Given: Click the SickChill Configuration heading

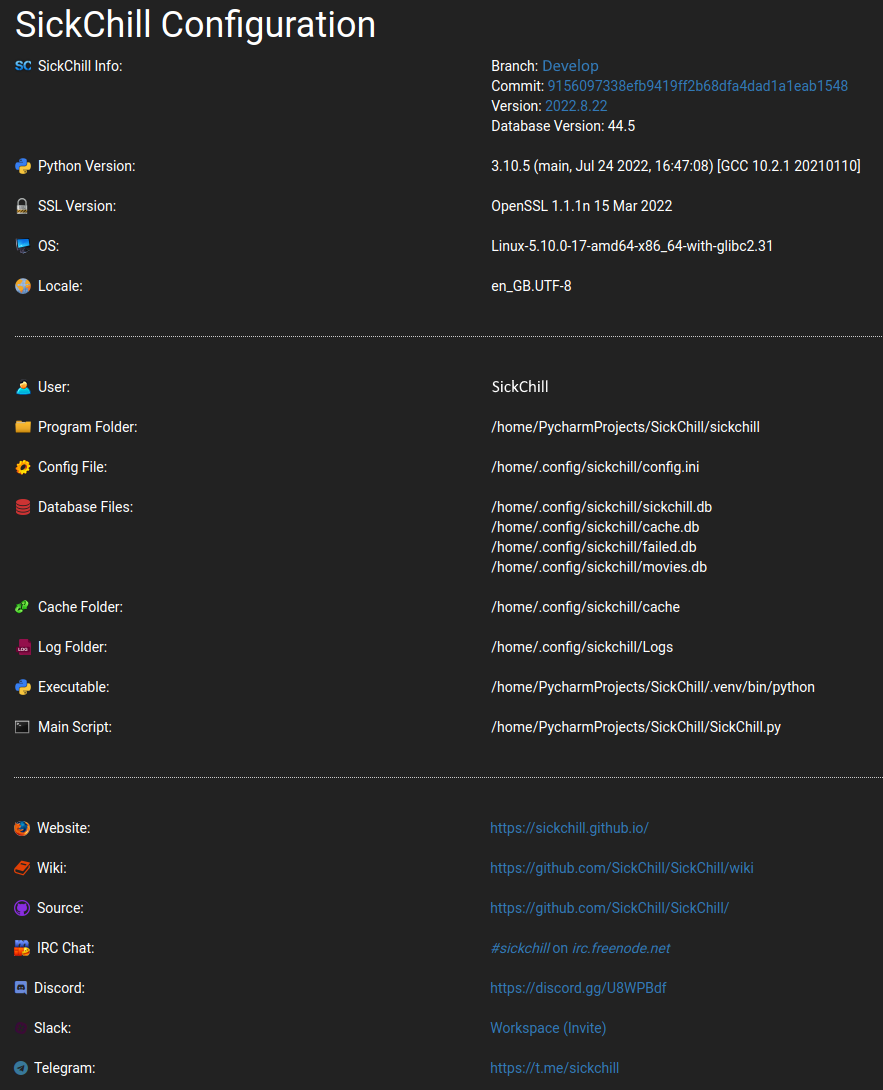Looking at the screenshot, I should pyautogui.click(x=195, y=25).
